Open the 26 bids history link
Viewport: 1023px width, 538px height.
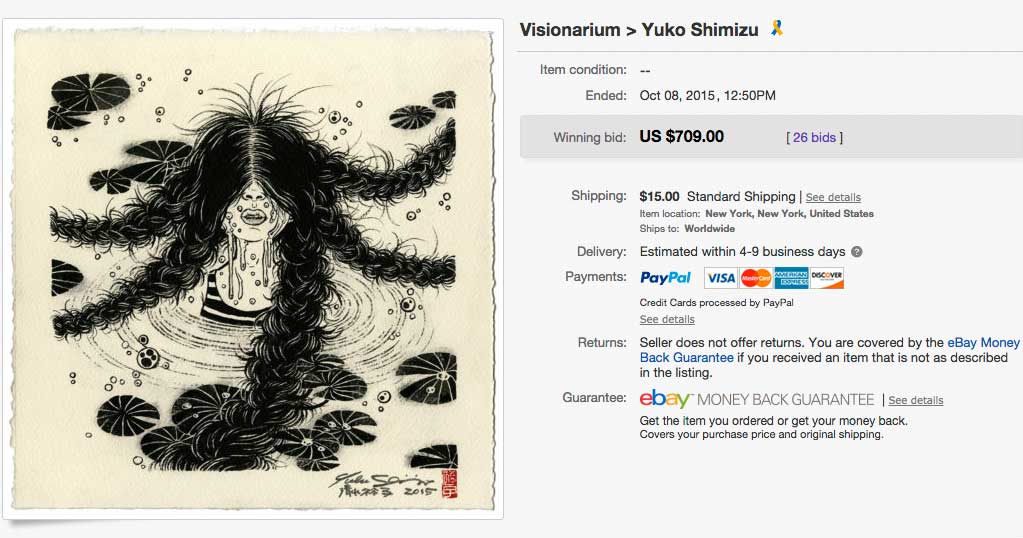[x=815, y=137]
